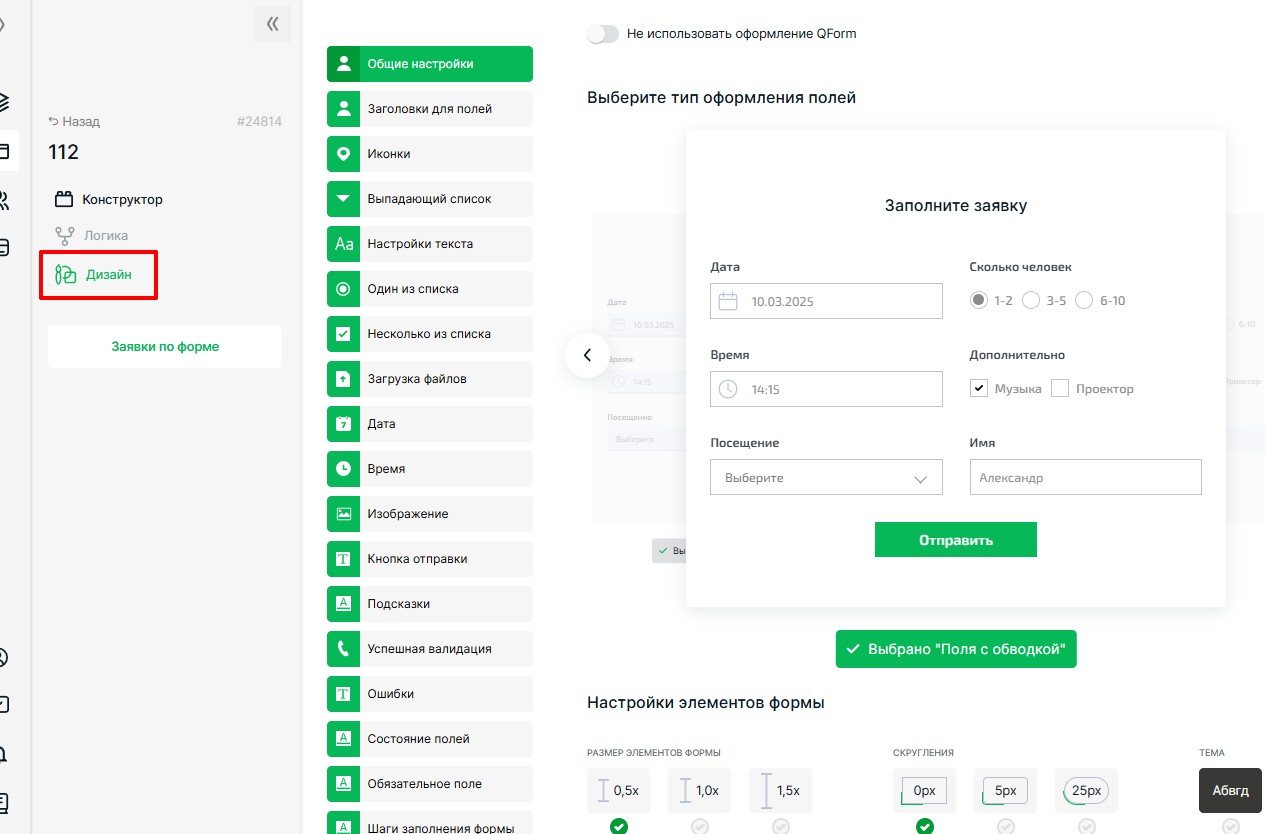This screenshot has width=1265, height=834.
Task: Click the Выпадающий список arrow icon
Action: [x=343, y=199]
